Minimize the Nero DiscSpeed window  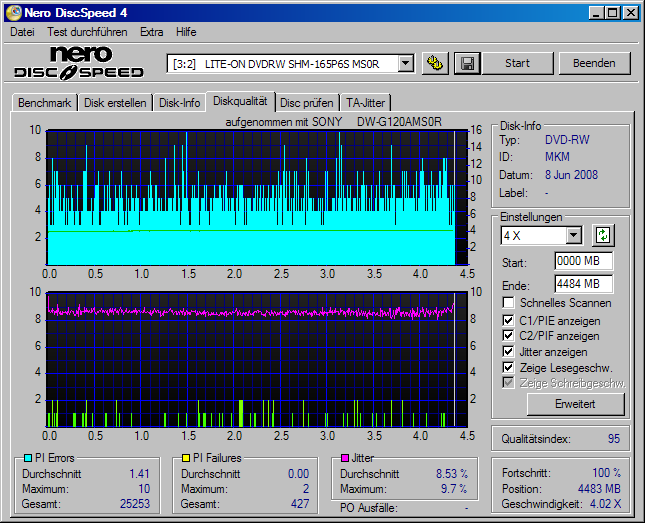click(x=596, y=13)
